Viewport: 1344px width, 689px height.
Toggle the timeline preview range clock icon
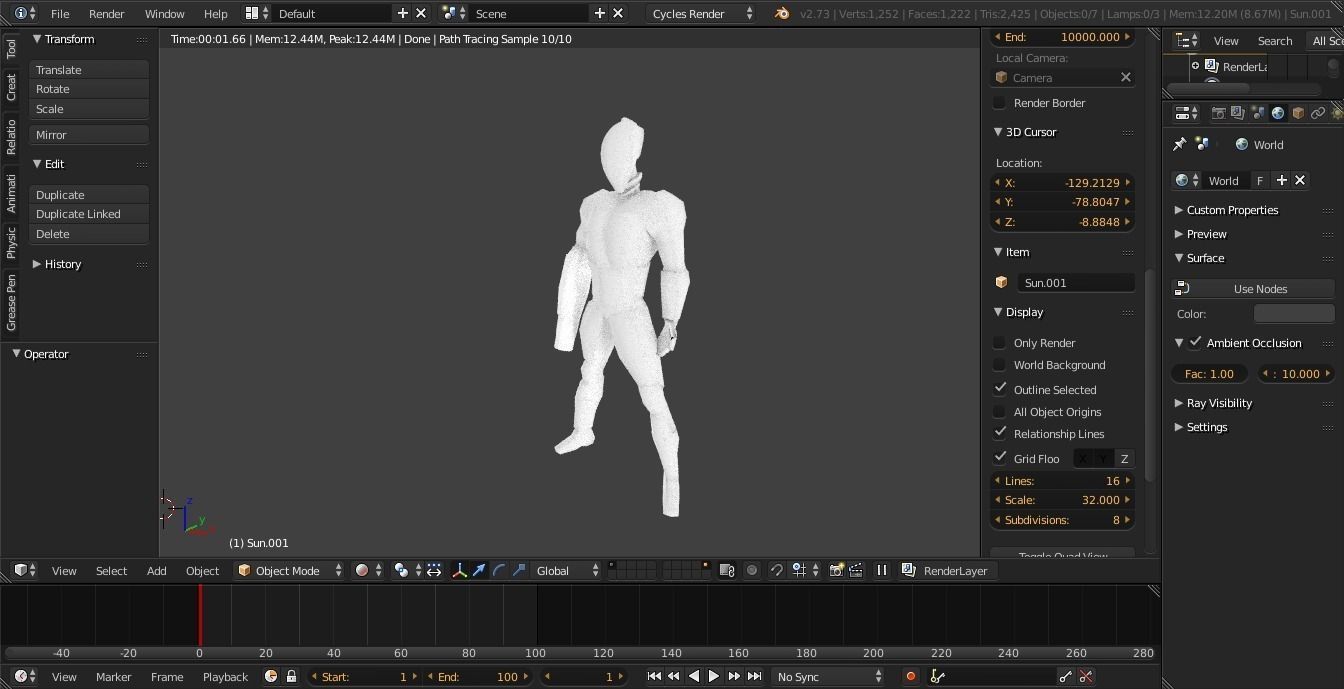(271, 676)
